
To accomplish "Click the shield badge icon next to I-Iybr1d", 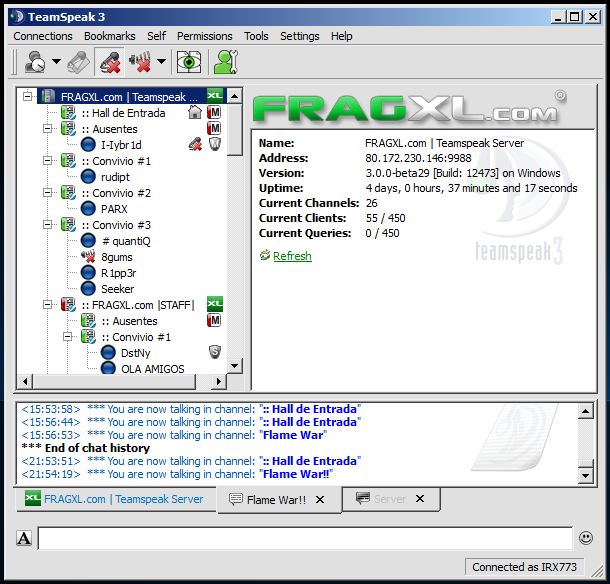I will click(214, 144).
